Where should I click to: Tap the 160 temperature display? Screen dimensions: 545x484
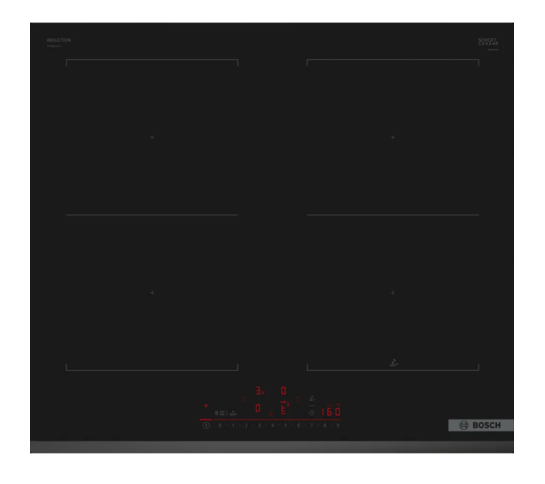coord(331,412)
